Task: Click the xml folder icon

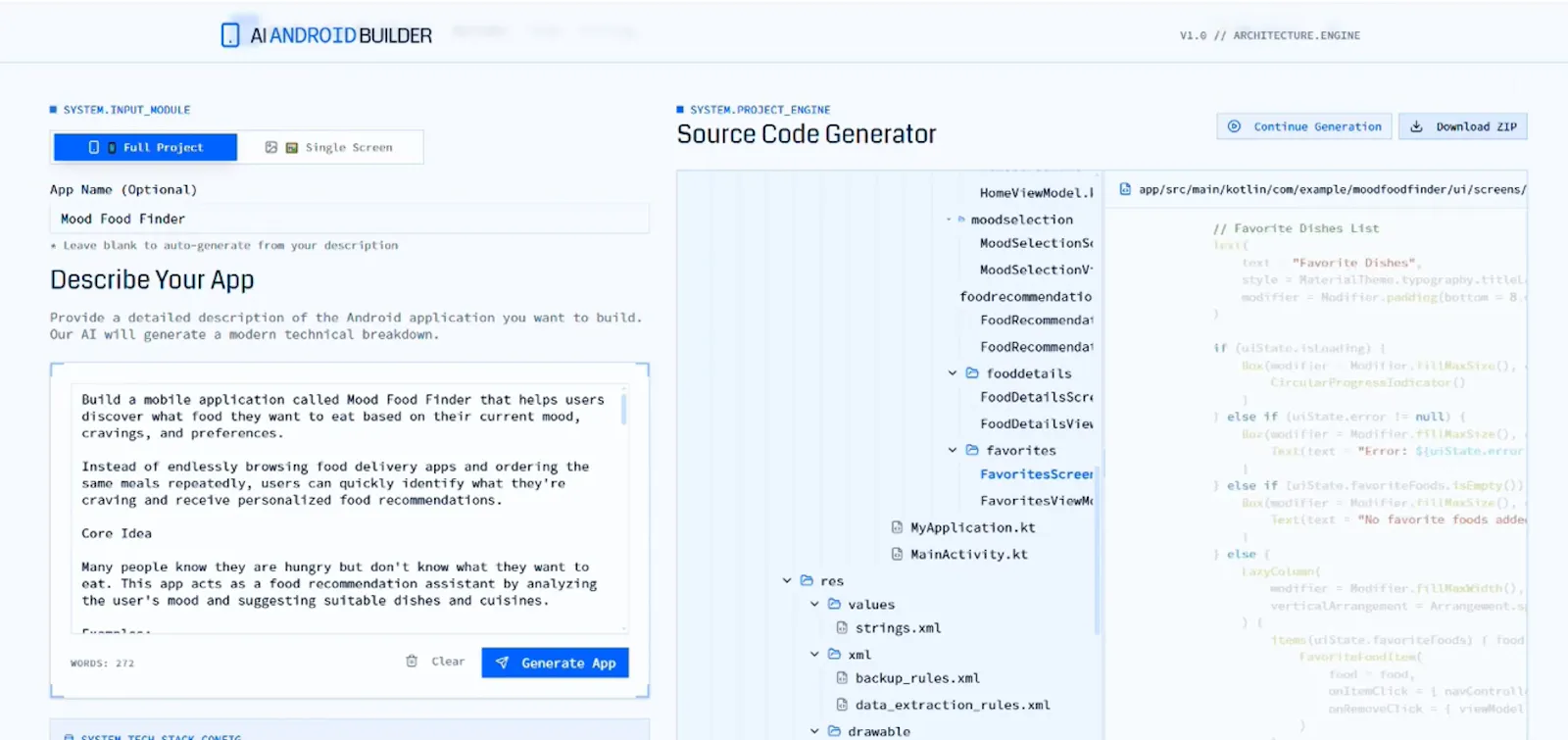Action: coord(834,655)
